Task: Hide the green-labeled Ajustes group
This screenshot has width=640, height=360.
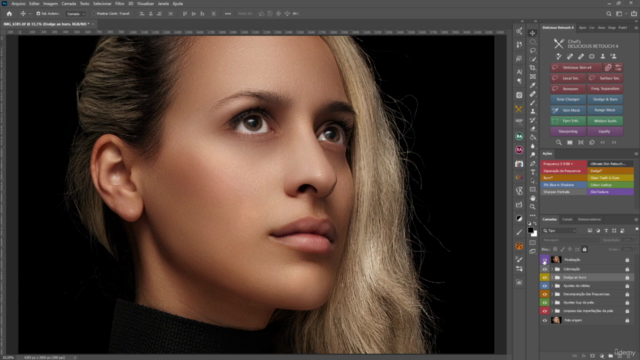Action: 544,302
